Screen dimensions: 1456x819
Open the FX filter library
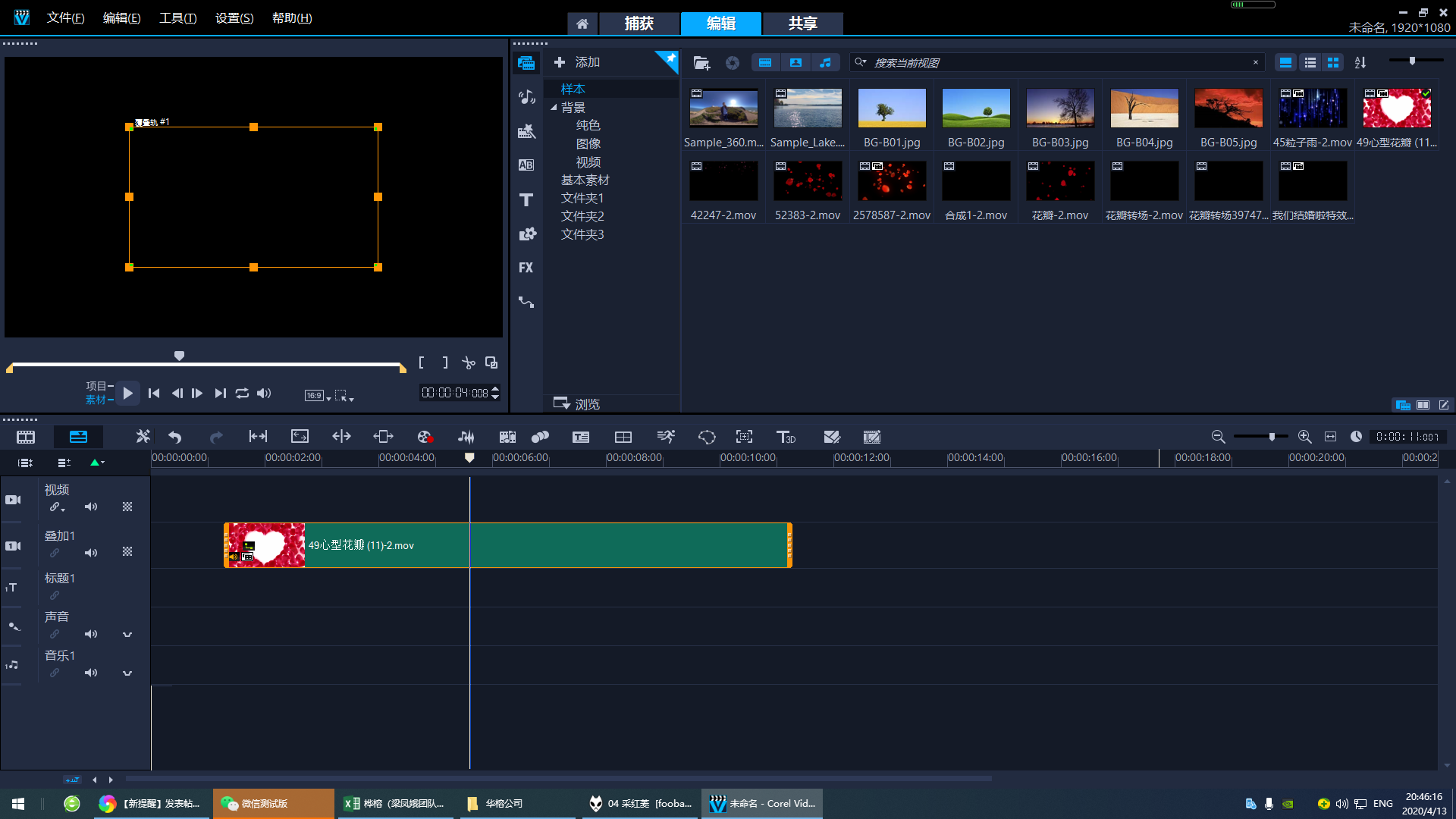click(526, 268)
